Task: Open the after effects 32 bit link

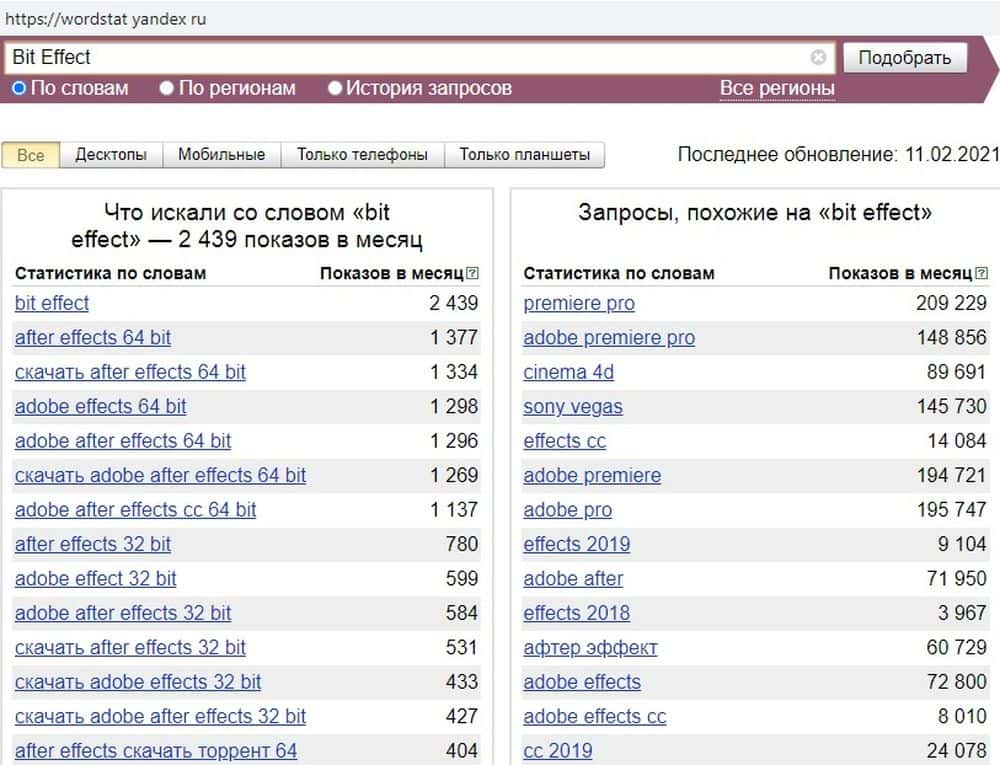Action: point(93,544)
